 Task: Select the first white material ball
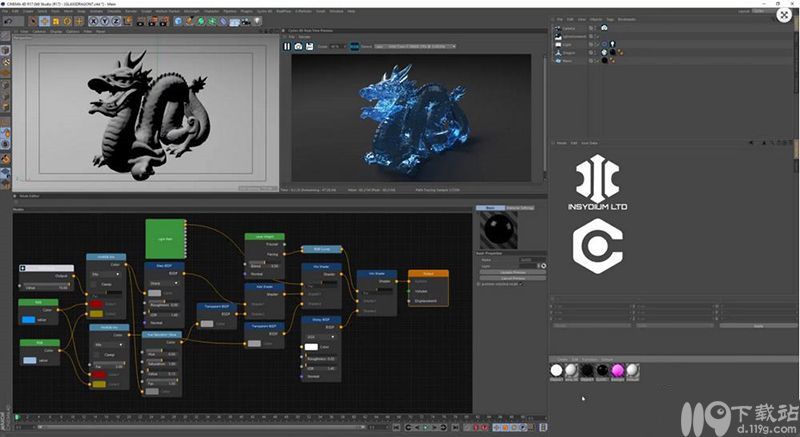pyautogui.click(x=557, y=371)
